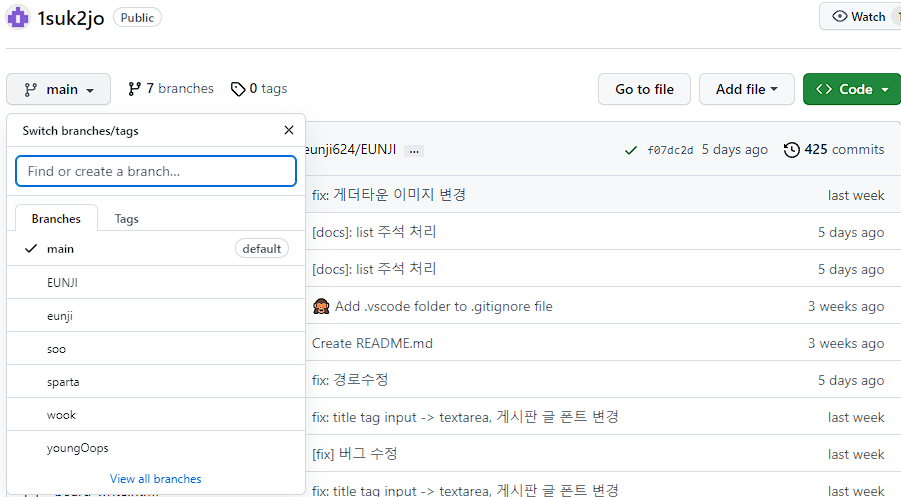Click the Go to file button
901x497 pixels.
point(644,89)
